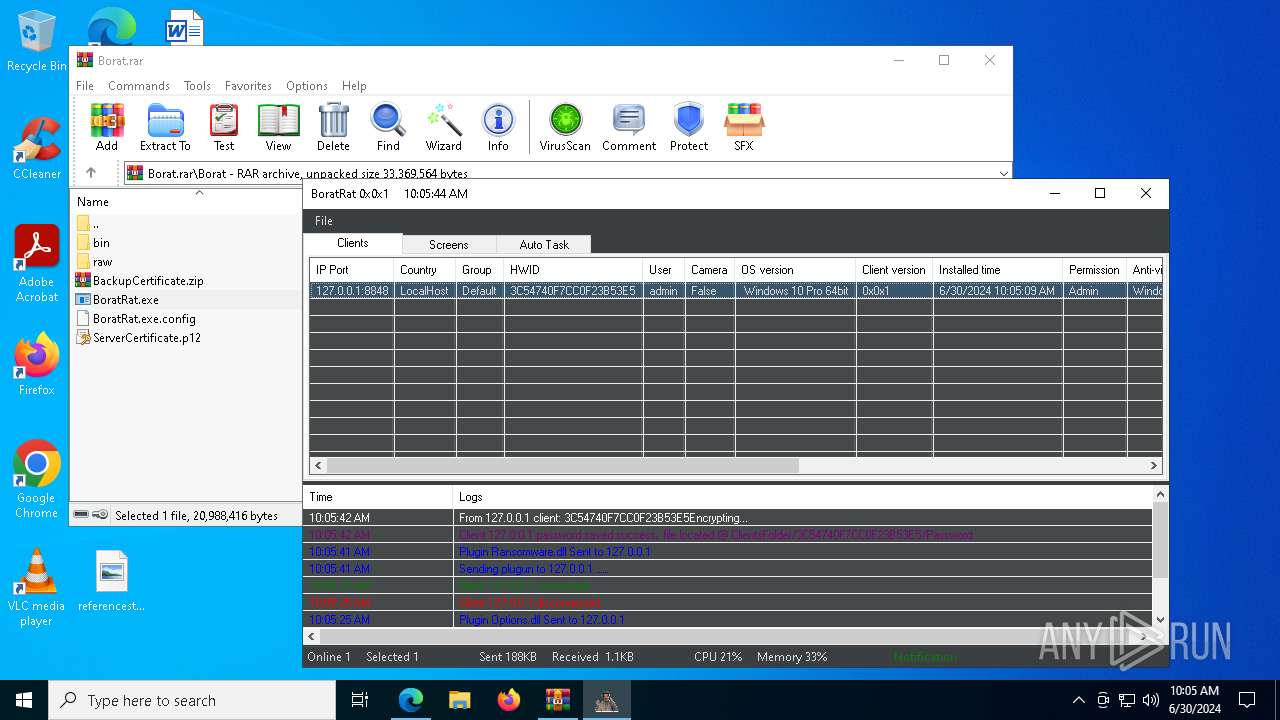Select client row 127.0.0.1:8848
The image size is (1280, 720).
[736, 291]
